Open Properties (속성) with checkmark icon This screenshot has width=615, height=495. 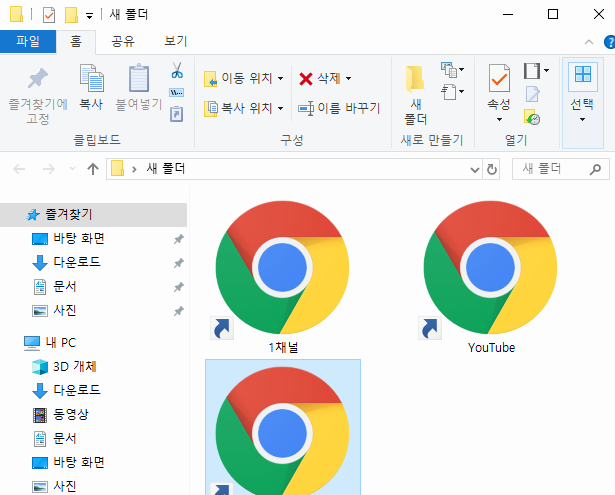(499, 78)
